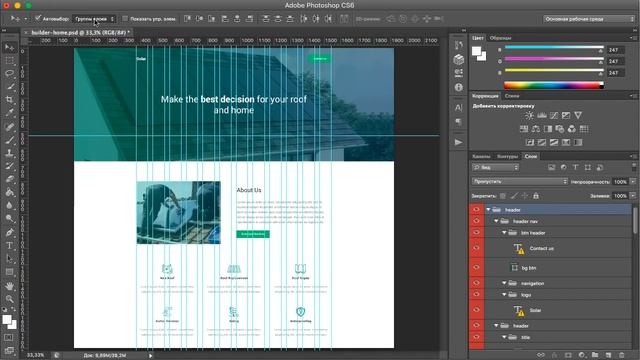This screenshot has height=360, width=640.
Task: Open the Actions panel play icon
Action: coord(459,142)
